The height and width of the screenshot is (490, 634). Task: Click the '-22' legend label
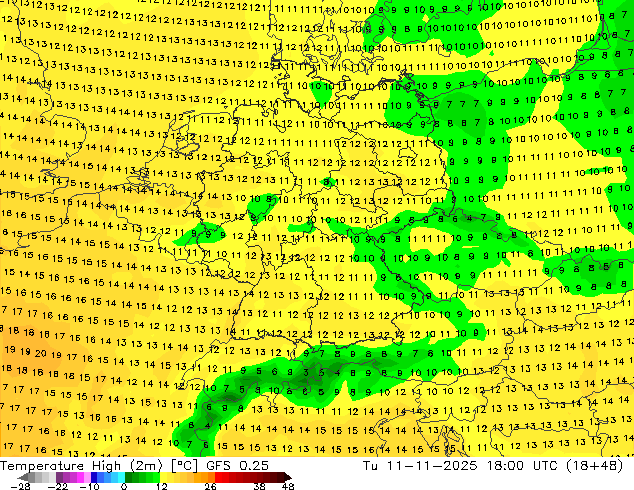58,486
